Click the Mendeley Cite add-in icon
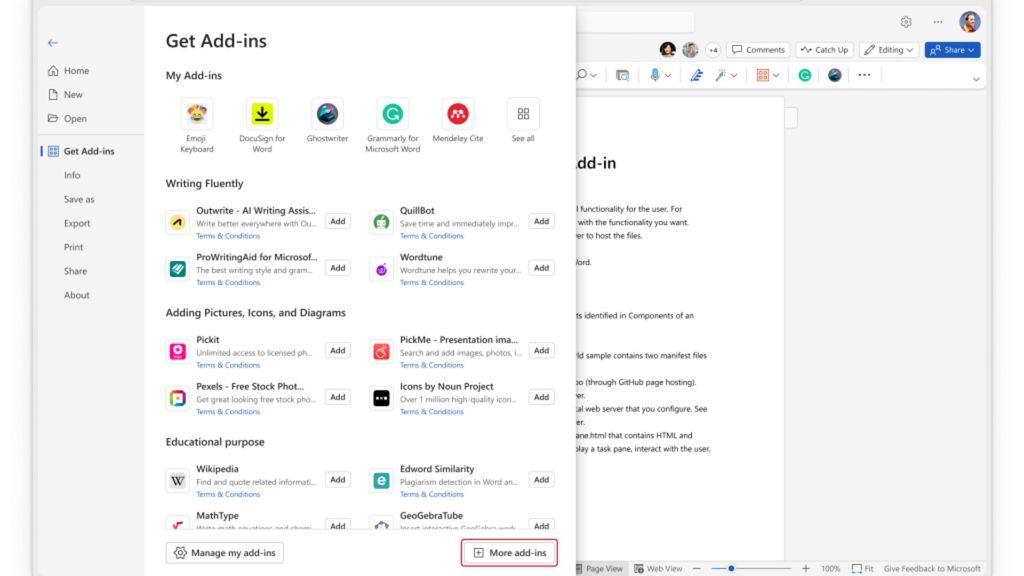This screenshot has height=576, width=1024. pyautogui.click(x=457, y=112)
